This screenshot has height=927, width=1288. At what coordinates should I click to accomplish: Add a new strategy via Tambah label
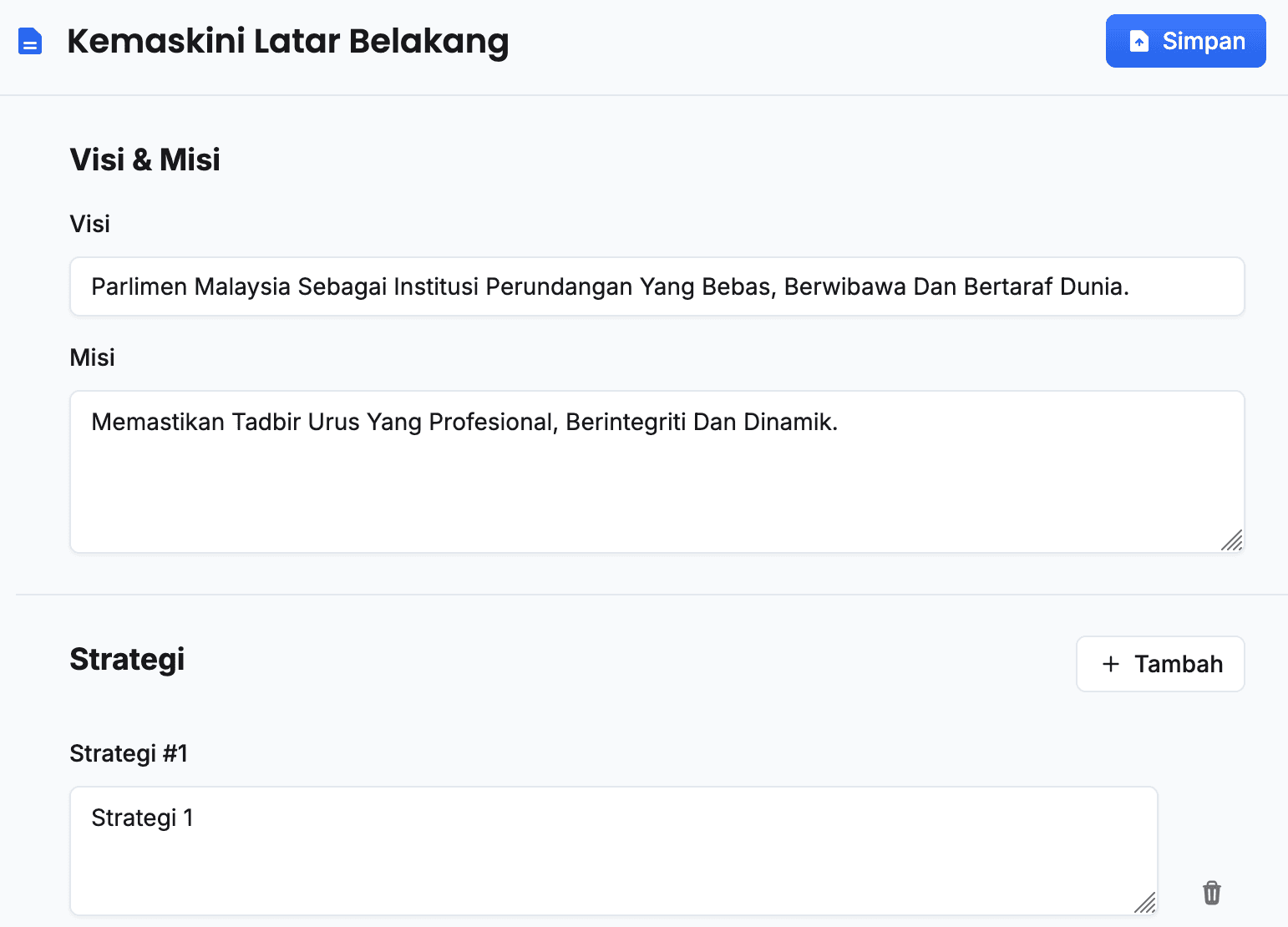coord(1179,664)
